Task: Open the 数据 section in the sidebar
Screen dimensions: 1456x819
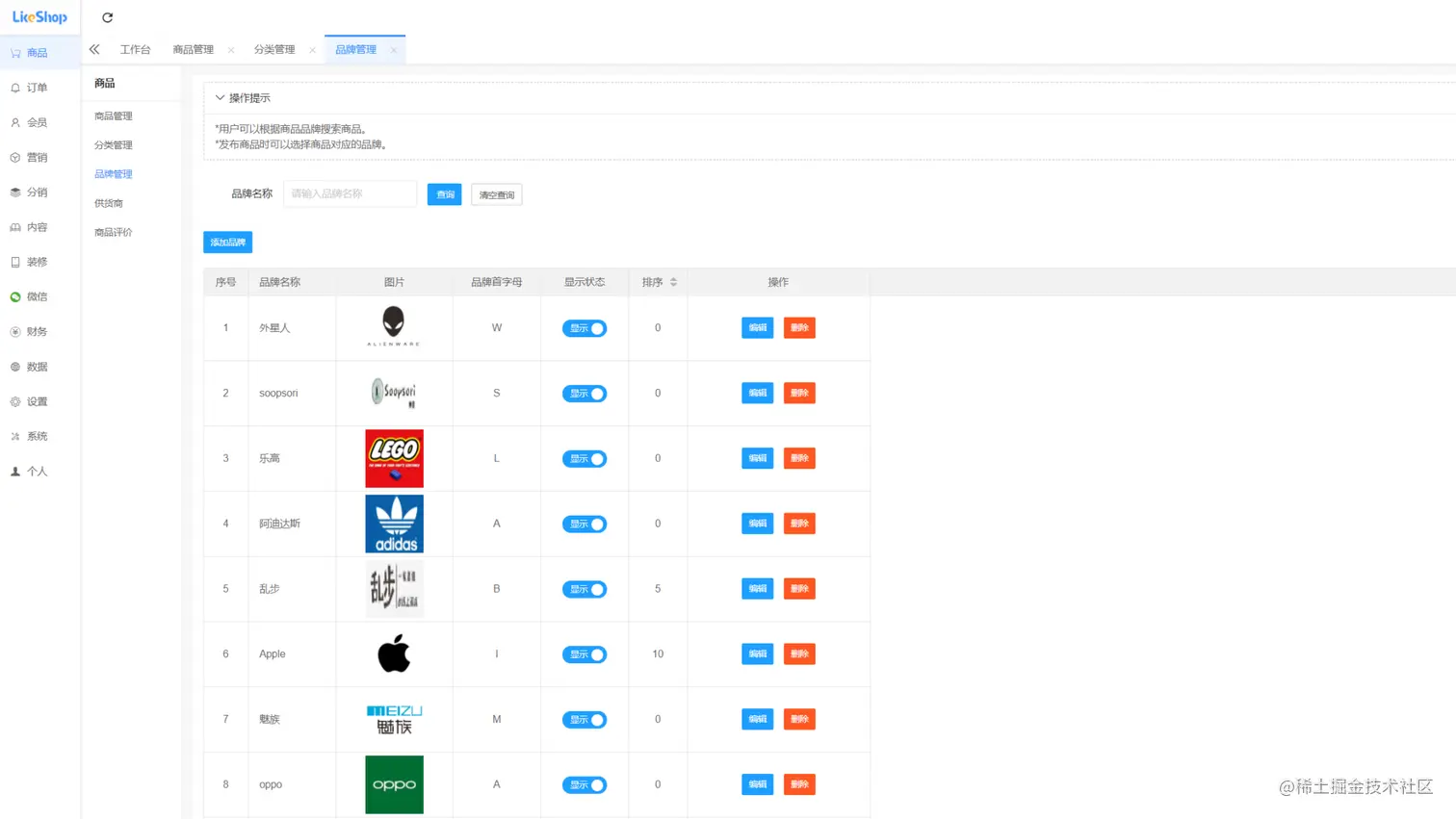Action: click(x=39, y=367)
